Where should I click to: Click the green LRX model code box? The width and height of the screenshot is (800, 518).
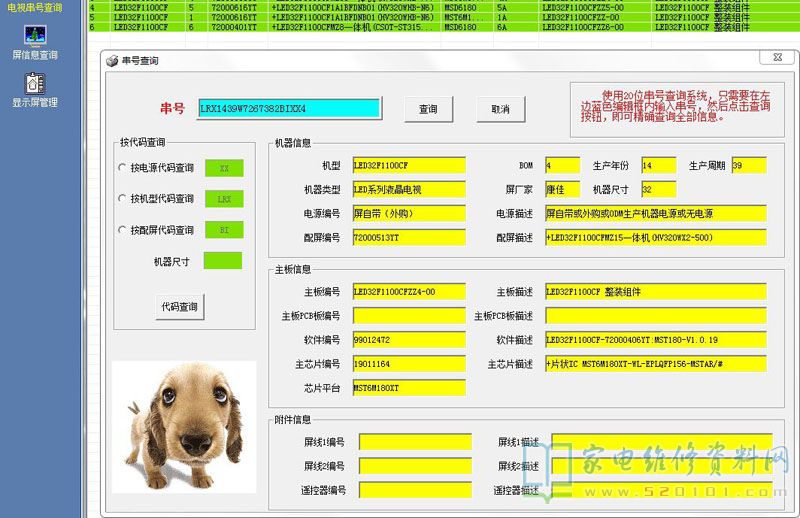tap(223, 199)
